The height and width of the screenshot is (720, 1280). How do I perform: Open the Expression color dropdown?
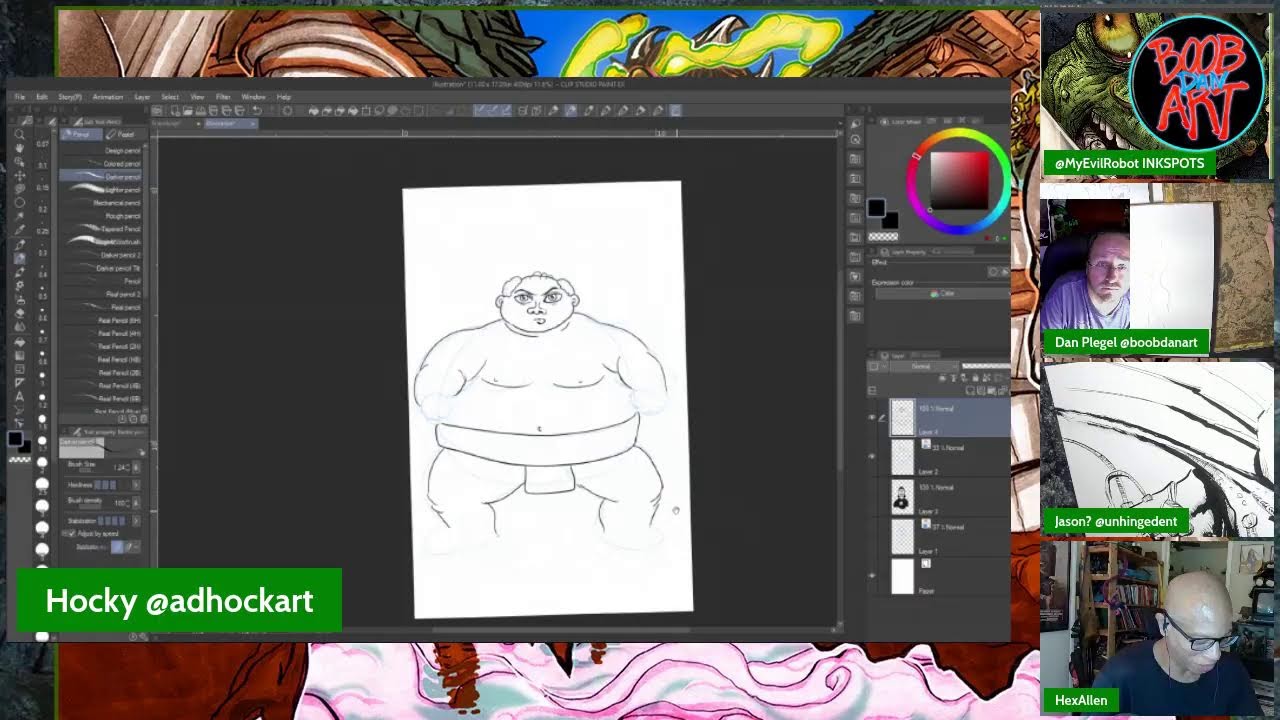click(942, 294)
